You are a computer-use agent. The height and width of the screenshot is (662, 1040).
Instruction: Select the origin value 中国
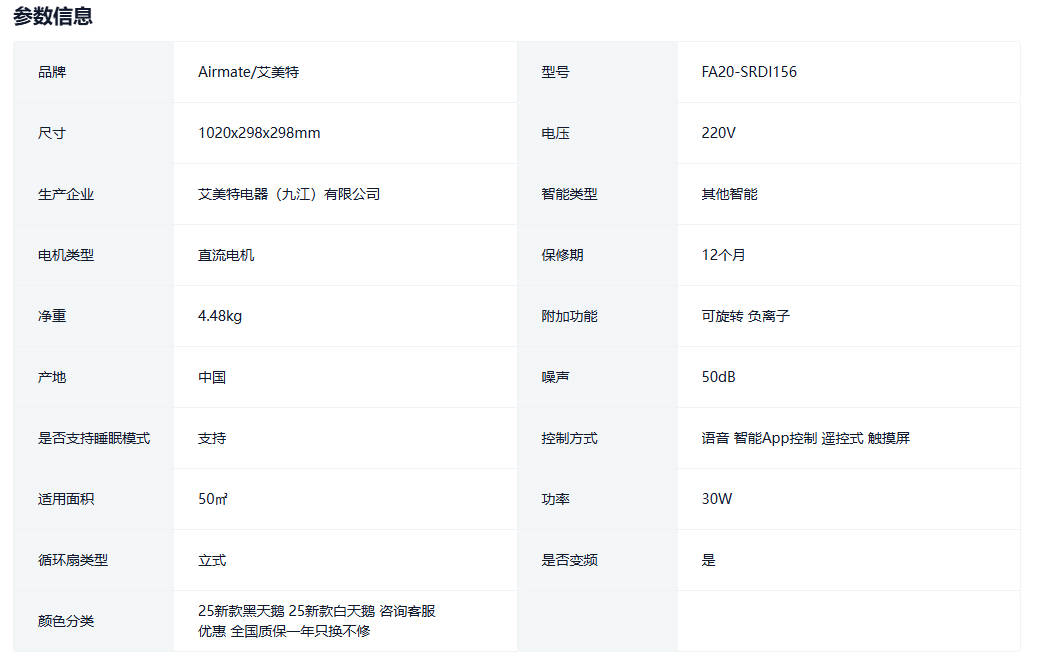click(212, 377)
